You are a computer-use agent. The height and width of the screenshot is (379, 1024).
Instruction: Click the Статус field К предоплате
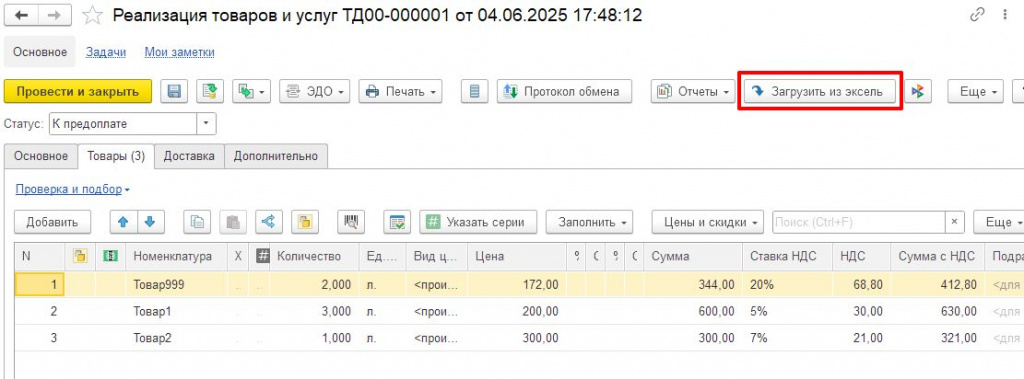pyautogui.click(x=123, y=123)
